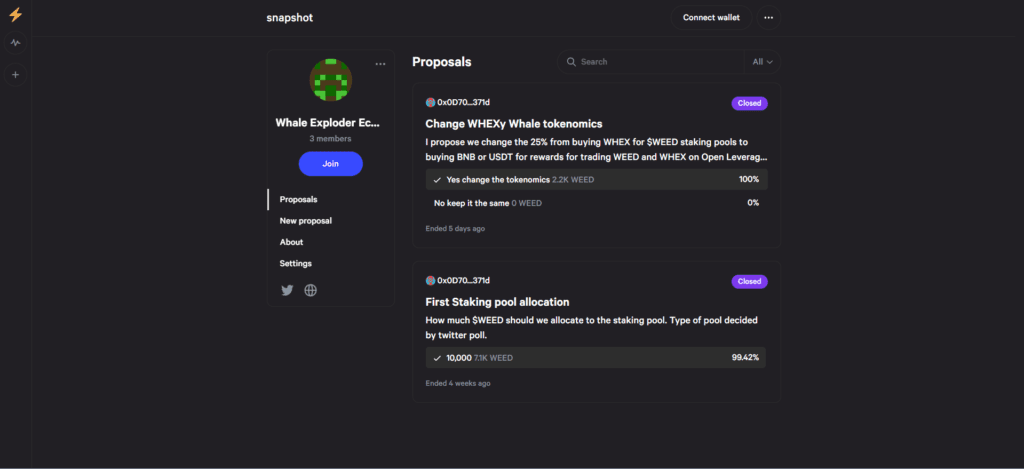The image size is (1024, 469).
Task: Click the search magnifier icon
Action: point(571,61)
